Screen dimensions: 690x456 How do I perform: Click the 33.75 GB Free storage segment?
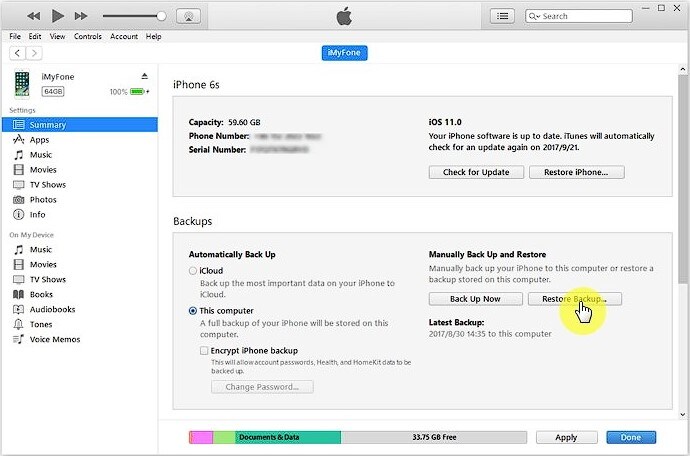point(434,438)
